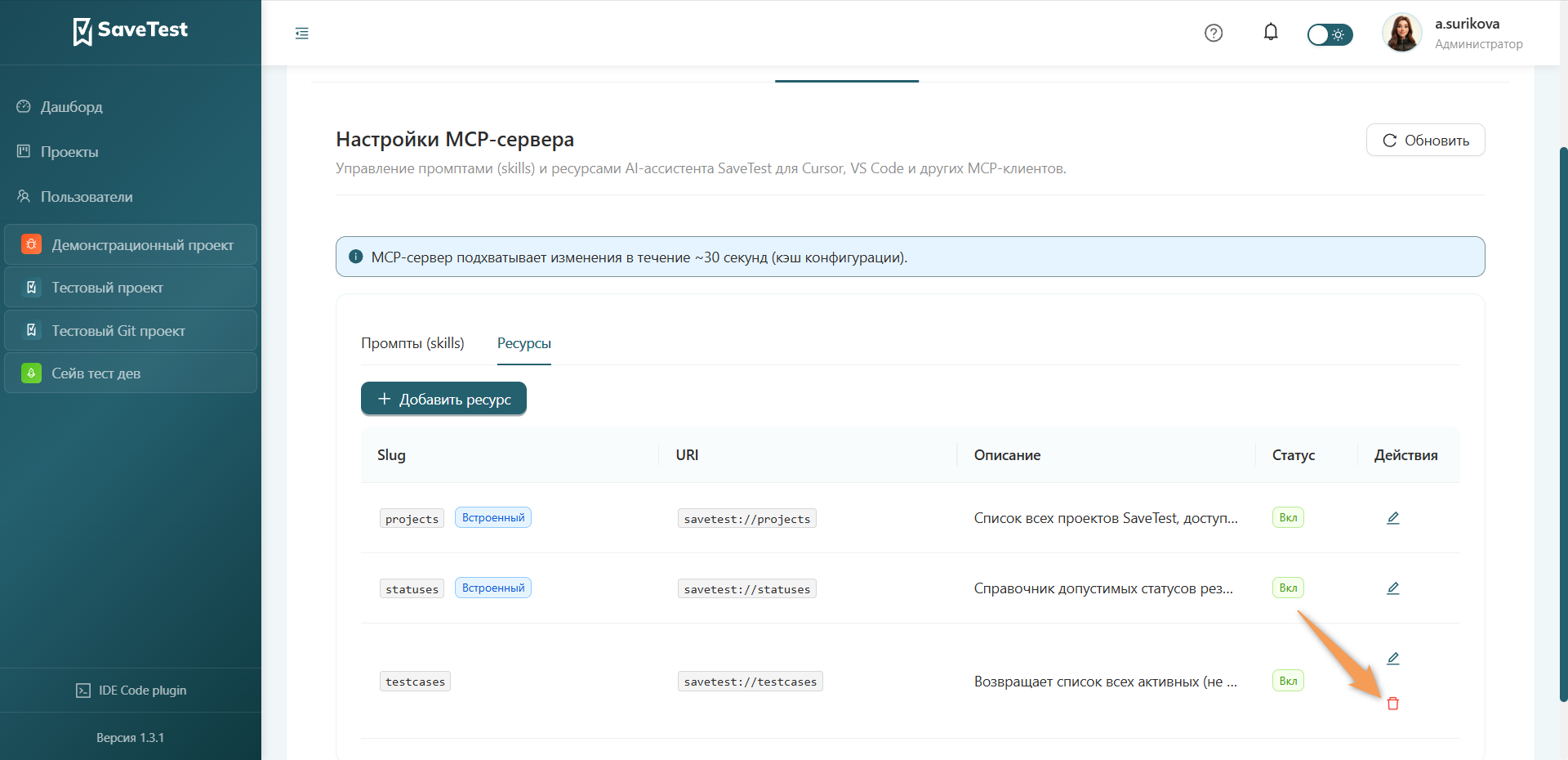
Task: Click the page vertical scrollbar
Action: [x=1563, y=425]
